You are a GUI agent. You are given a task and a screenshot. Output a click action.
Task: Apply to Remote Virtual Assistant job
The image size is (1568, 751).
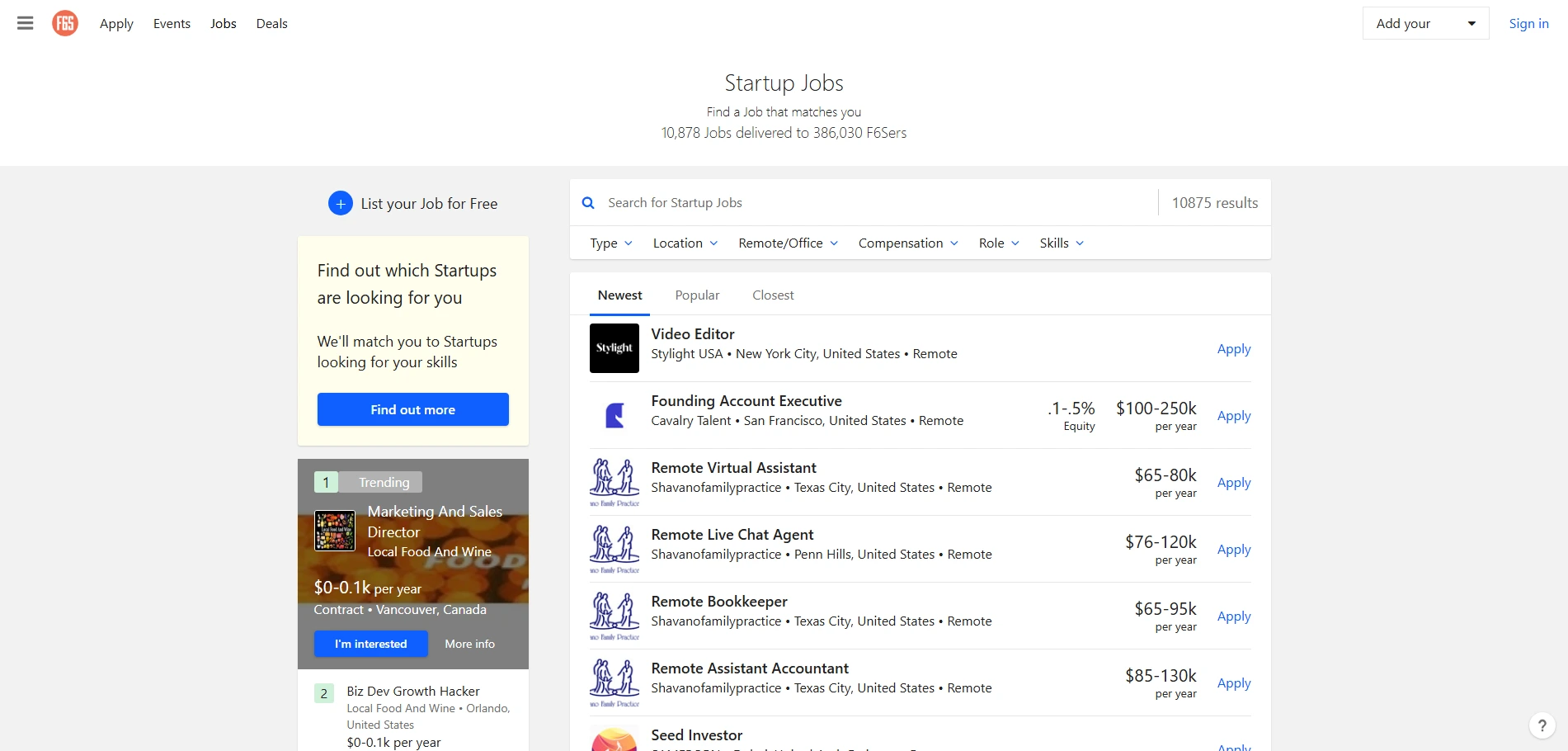point(1234,483)
